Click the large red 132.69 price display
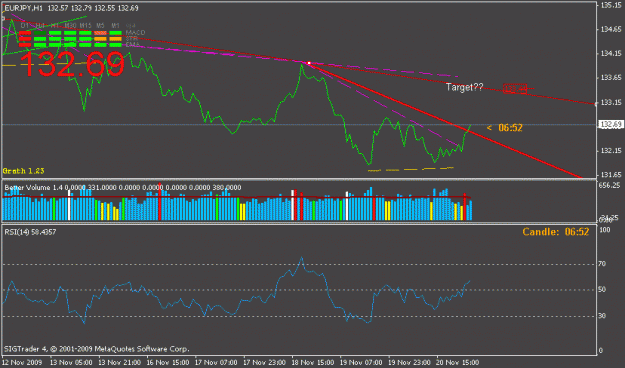Screen dimensions: 625x368 (72, 65)
